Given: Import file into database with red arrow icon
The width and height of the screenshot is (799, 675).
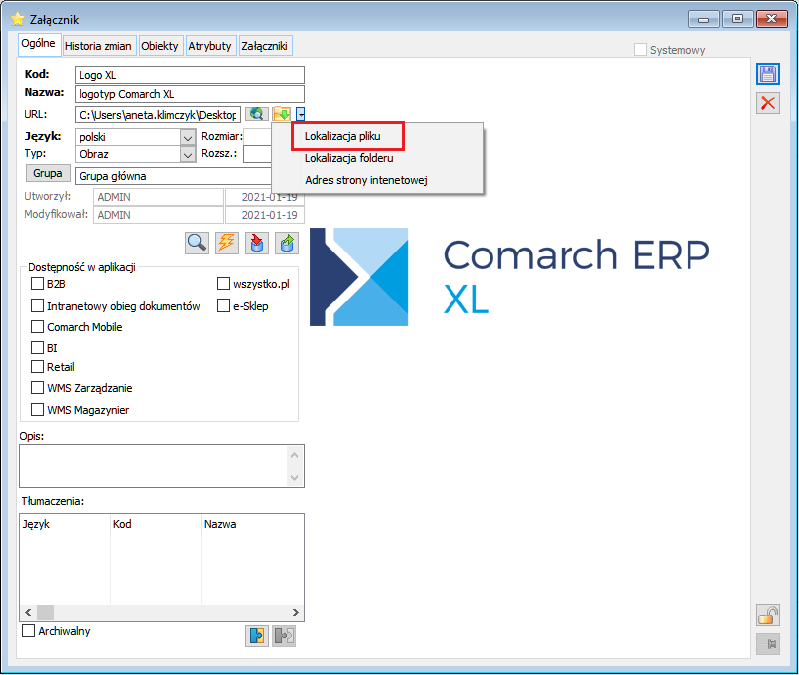Looking at the screenshot, I should pos(257,242).
